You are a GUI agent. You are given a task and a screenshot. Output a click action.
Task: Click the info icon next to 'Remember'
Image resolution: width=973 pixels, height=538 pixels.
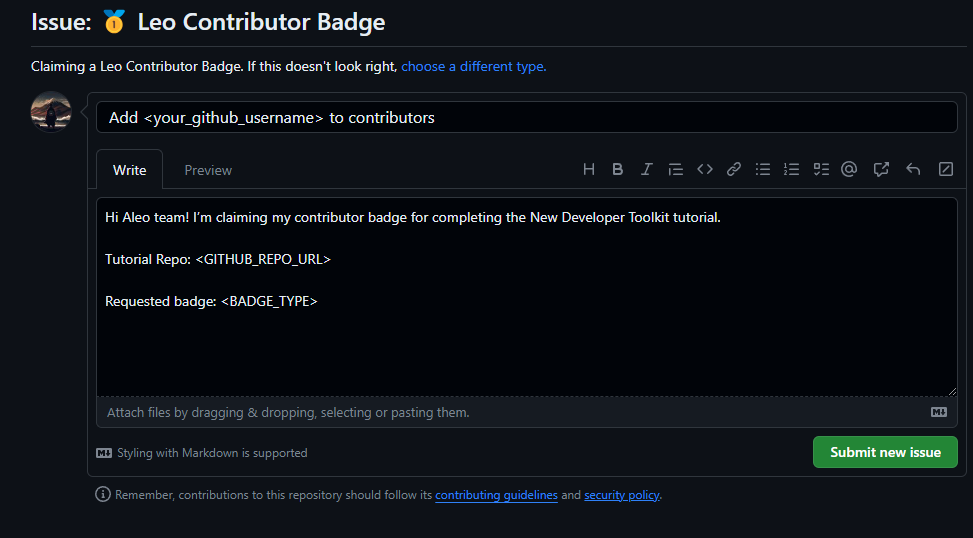pyautogui.click(x=102, y=495)
